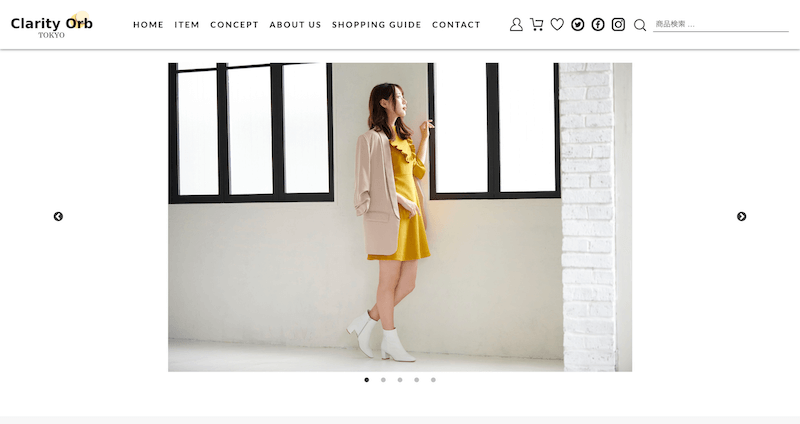Image resolution: width=800 pixels, height=424 pixels.
Task: Focus the product search input field
Action: coord(721,24)
